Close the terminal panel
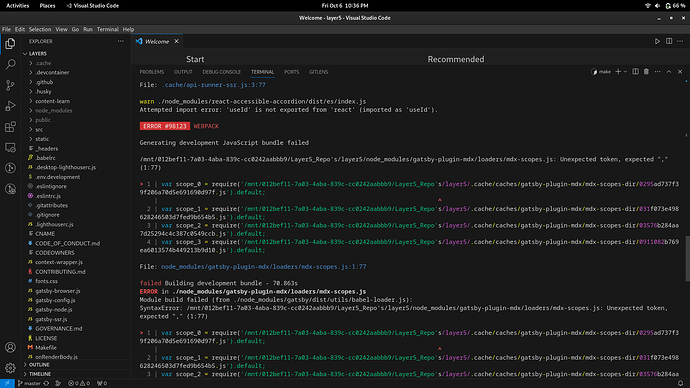 [x=680, y=72]
